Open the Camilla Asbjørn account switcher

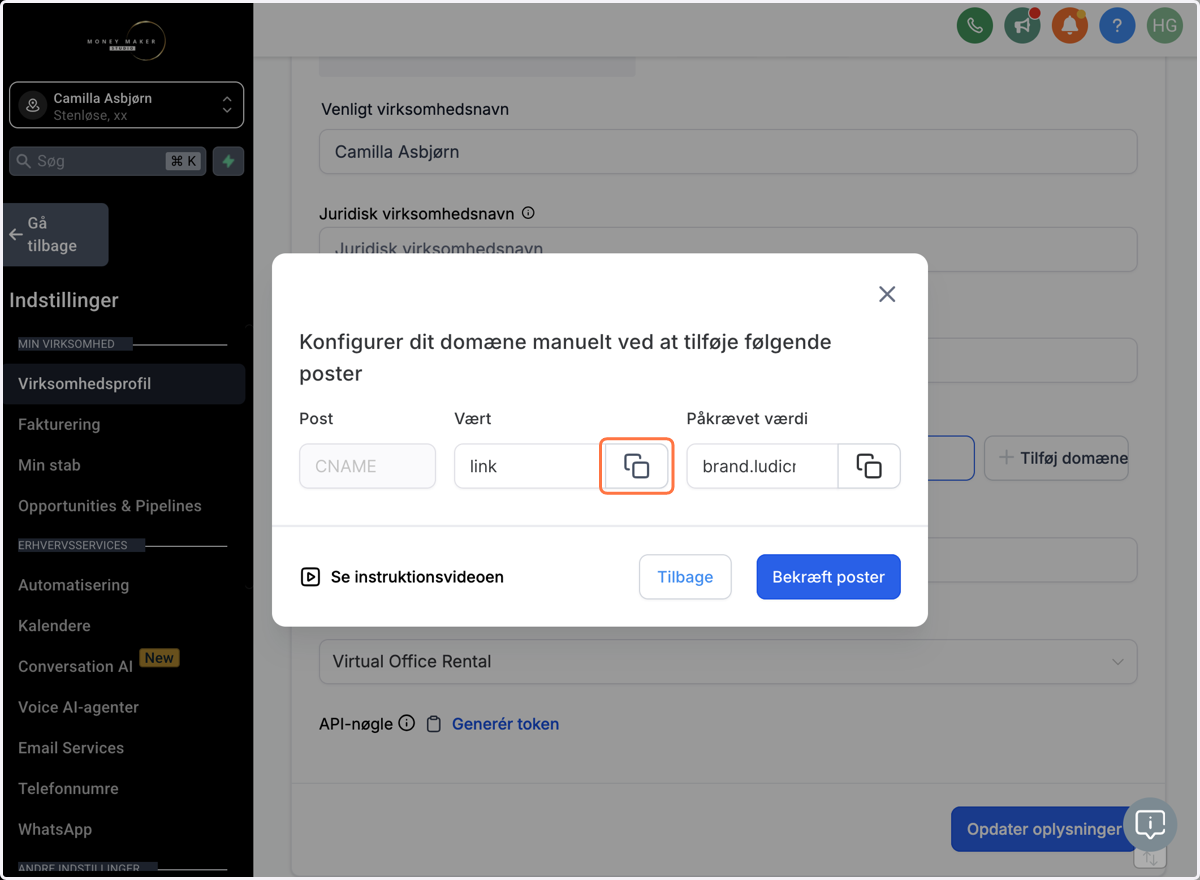127,106
